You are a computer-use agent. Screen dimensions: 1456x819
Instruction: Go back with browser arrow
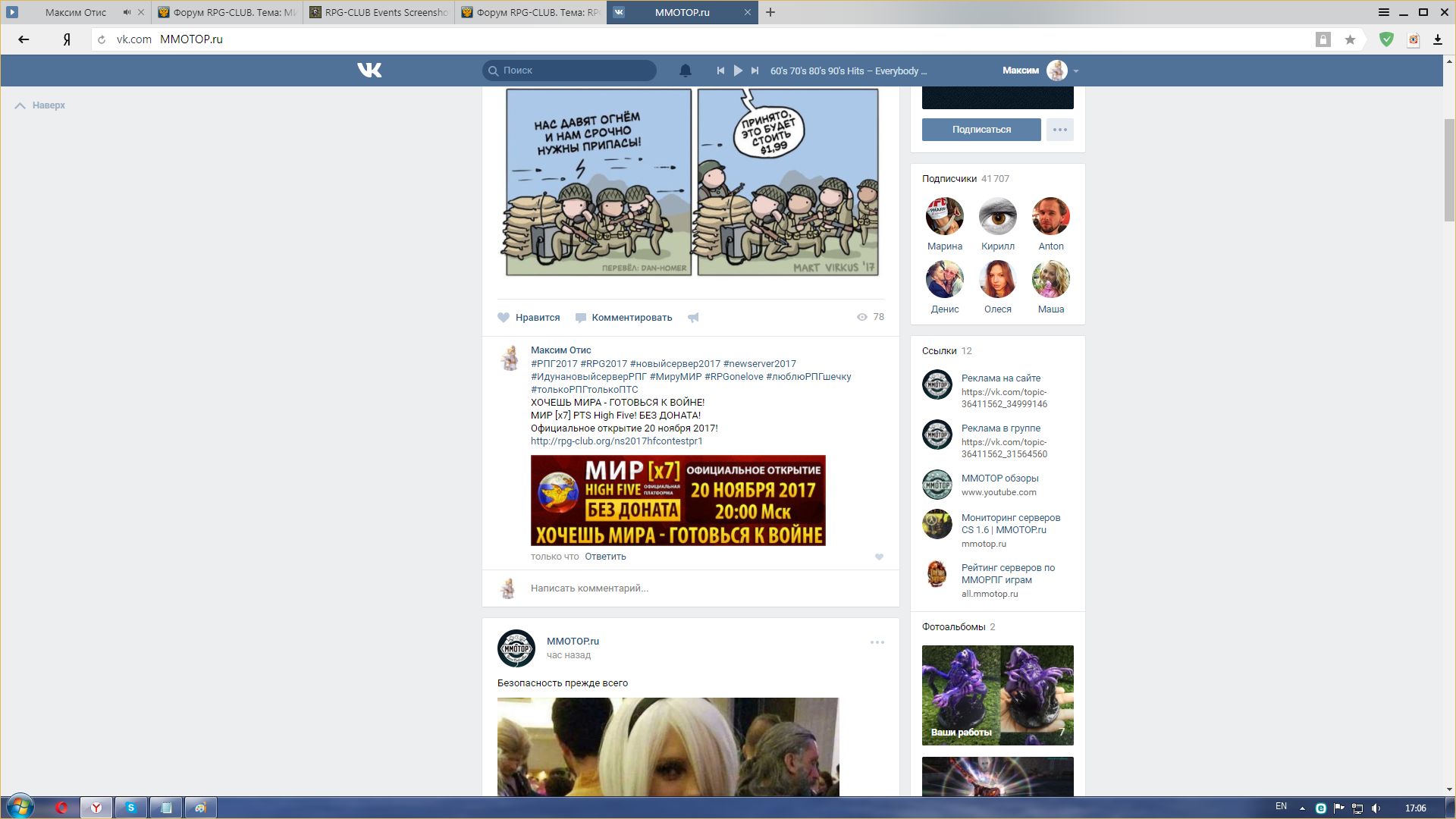click(24, 39)
